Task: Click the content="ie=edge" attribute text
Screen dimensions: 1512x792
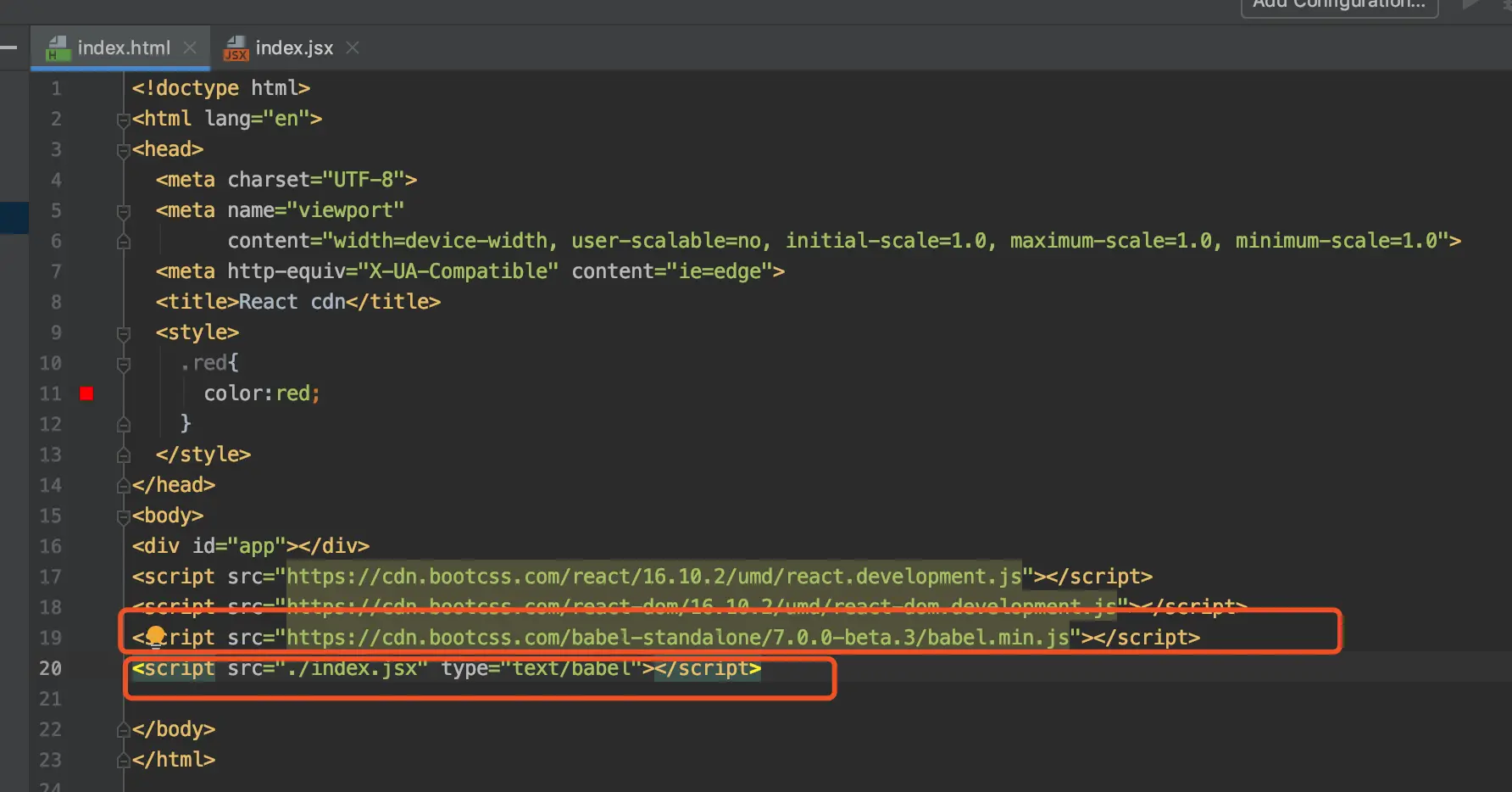Action: point(672,271)
